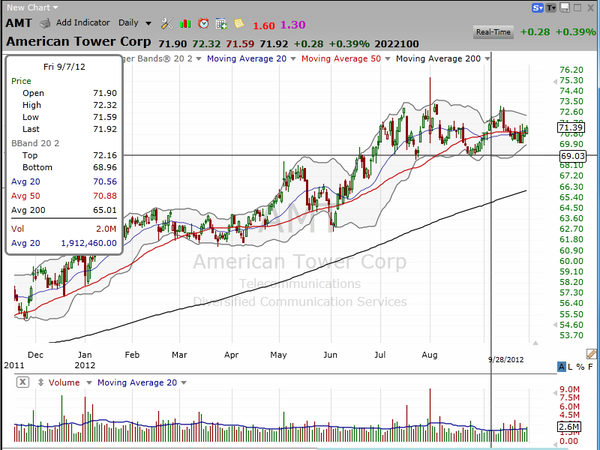This screenshot has height=450, width=600.
Task: Click the Moving Average 50 label
Action: tap(341, 59)
